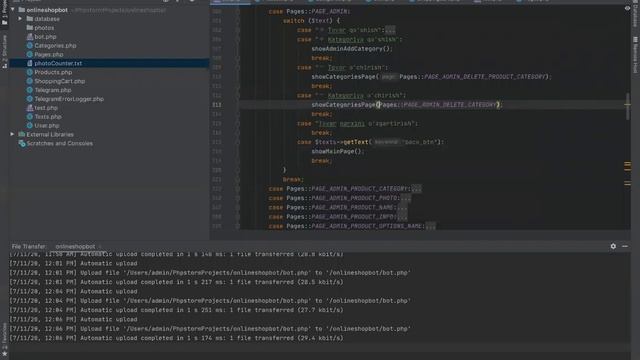Click the showMainPage() call
640x360 pixels.
(x=338, y=151)
